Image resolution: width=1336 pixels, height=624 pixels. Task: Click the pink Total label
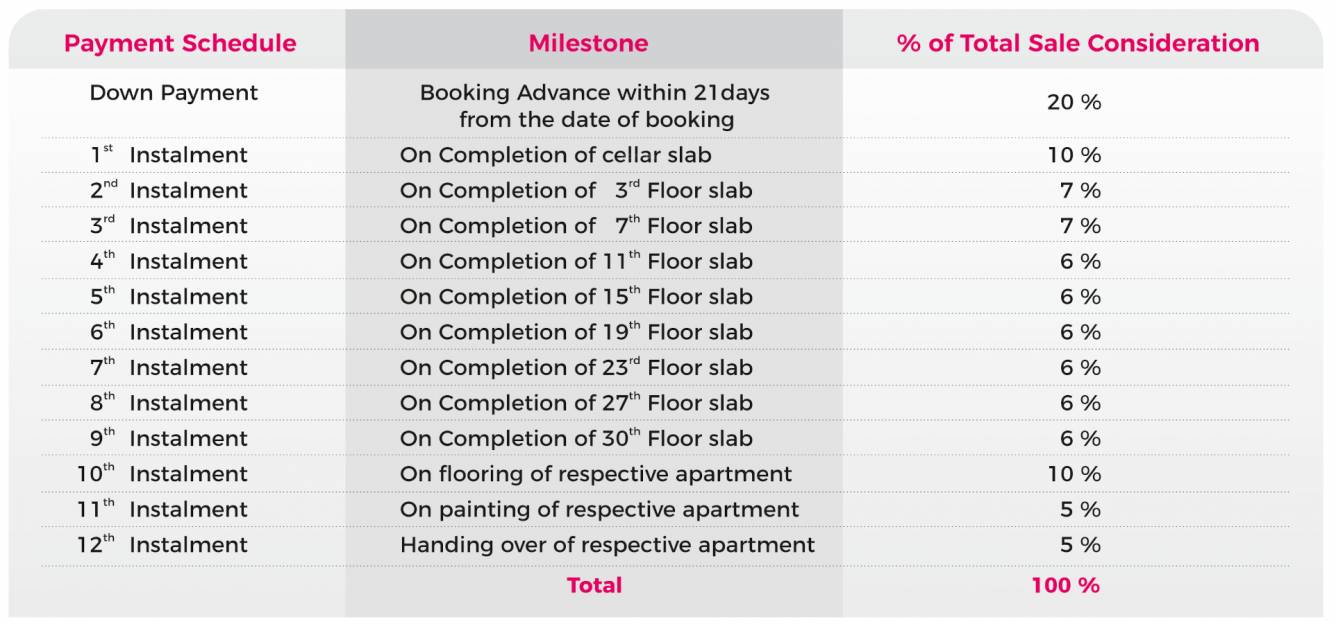pos(594,585)
